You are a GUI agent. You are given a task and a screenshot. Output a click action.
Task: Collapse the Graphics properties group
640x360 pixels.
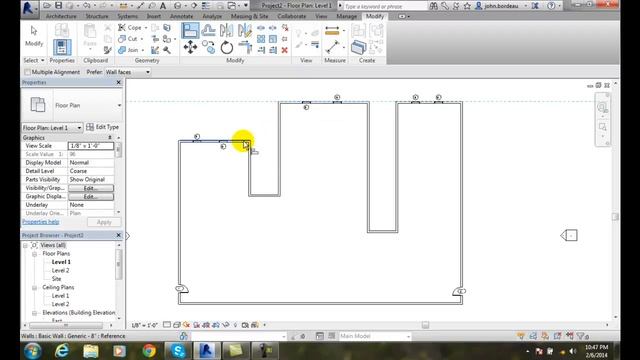(x=110, y=138)
